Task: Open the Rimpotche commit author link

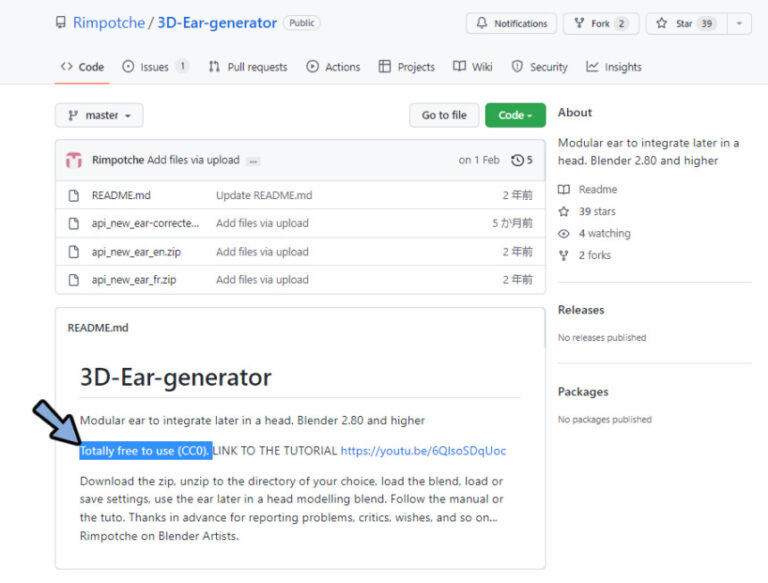Action: (118, 160)
